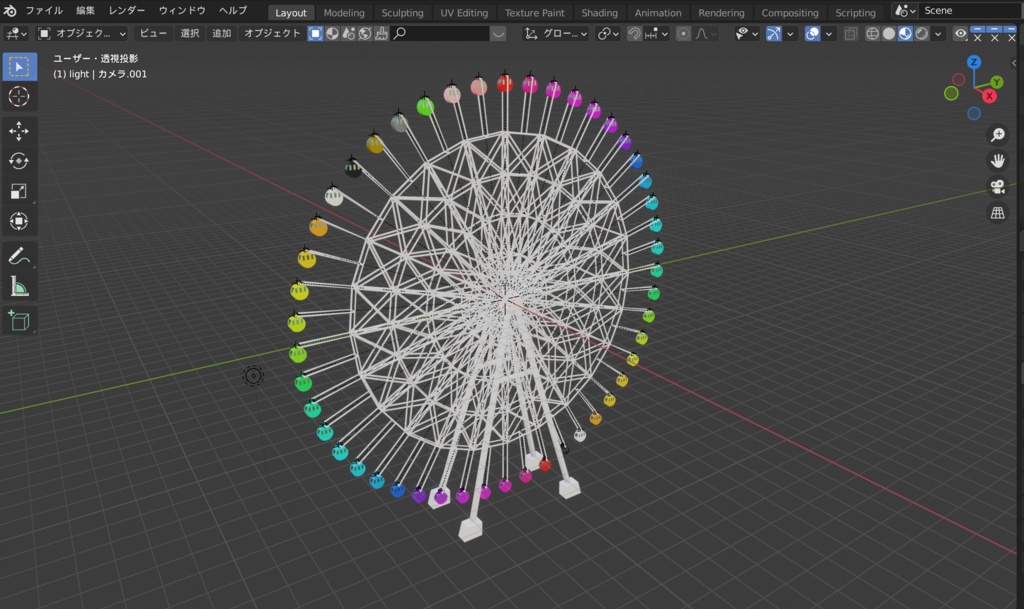1024x609 pixels.
Task: Open transform orientation dropdown グロー
Action: (556, 33)
